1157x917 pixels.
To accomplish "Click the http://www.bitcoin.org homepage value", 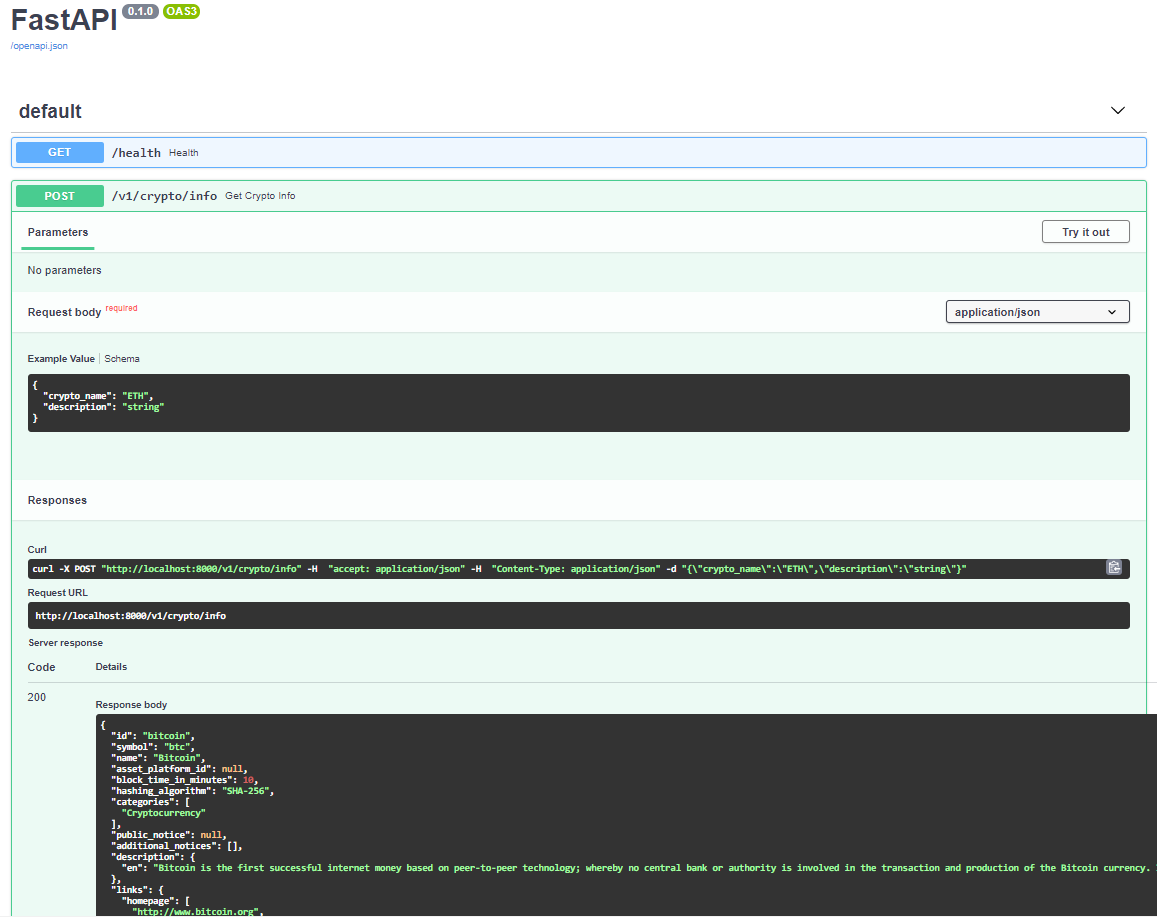I will click(197, 911).
